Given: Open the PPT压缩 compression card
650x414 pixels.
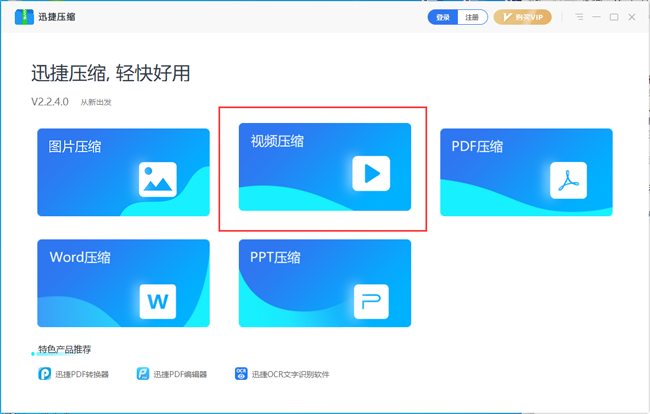Looking at the screenshot, I should point(325,283).
